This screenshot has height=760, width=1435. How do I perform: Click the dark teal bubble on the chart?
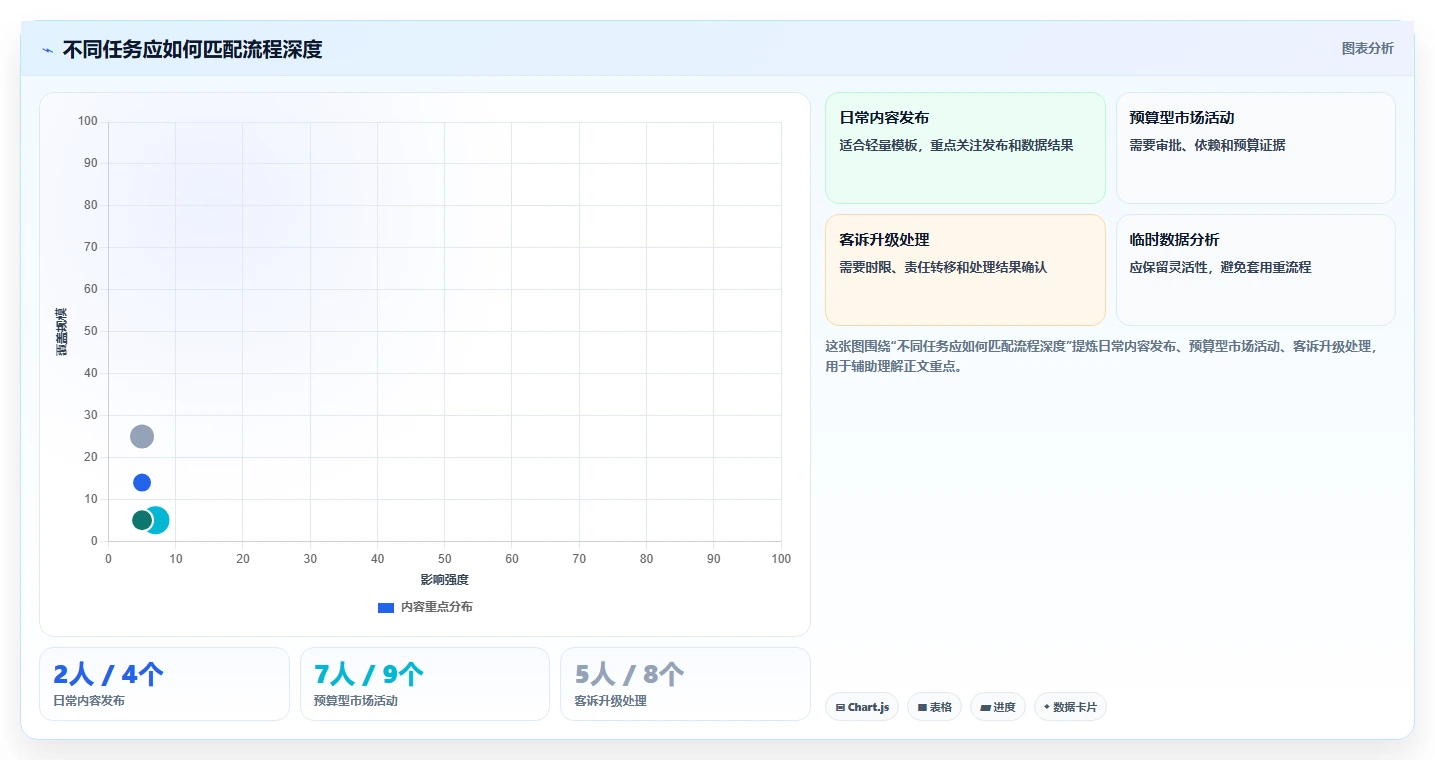pyautogui.click(x=142, y=520)
